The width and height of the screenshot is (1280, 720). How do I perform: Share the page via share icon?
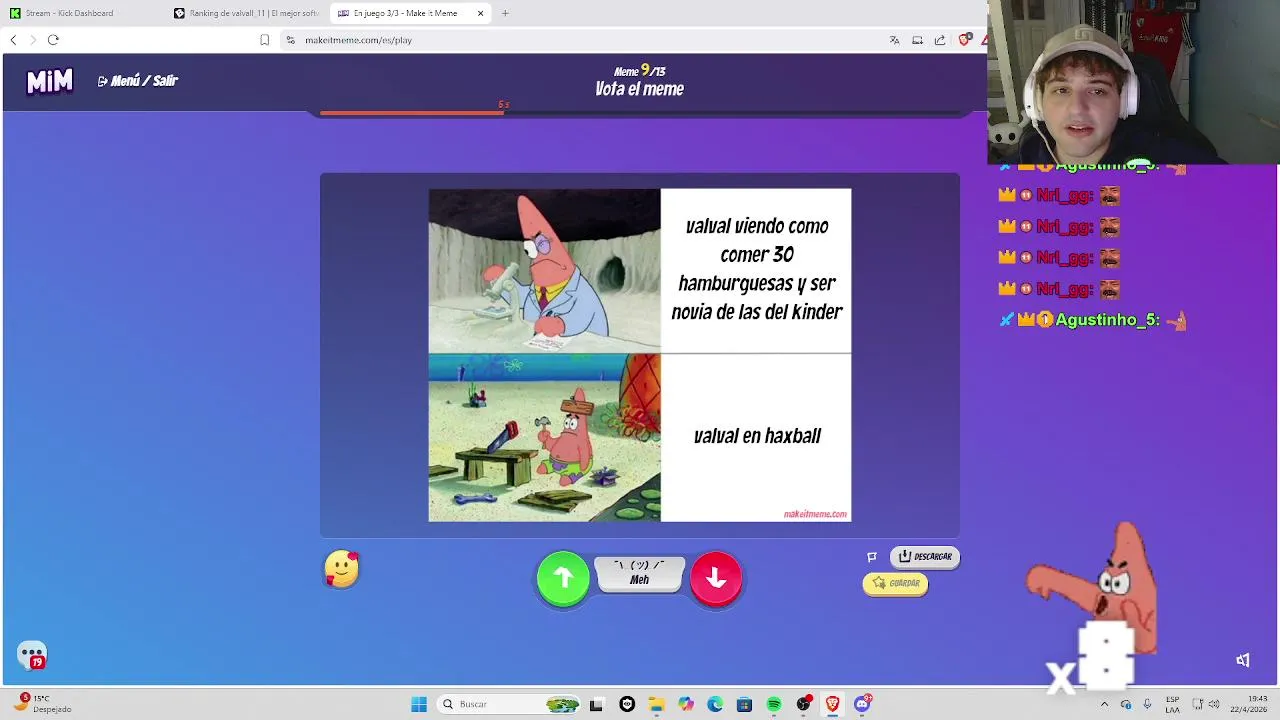pyautogui.click(x=940, y=40)
